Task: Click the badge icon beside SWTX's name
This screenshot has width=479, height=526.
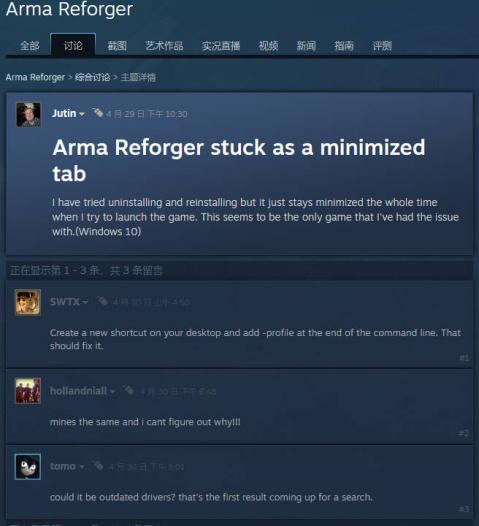Action: (x=102, y=301)
